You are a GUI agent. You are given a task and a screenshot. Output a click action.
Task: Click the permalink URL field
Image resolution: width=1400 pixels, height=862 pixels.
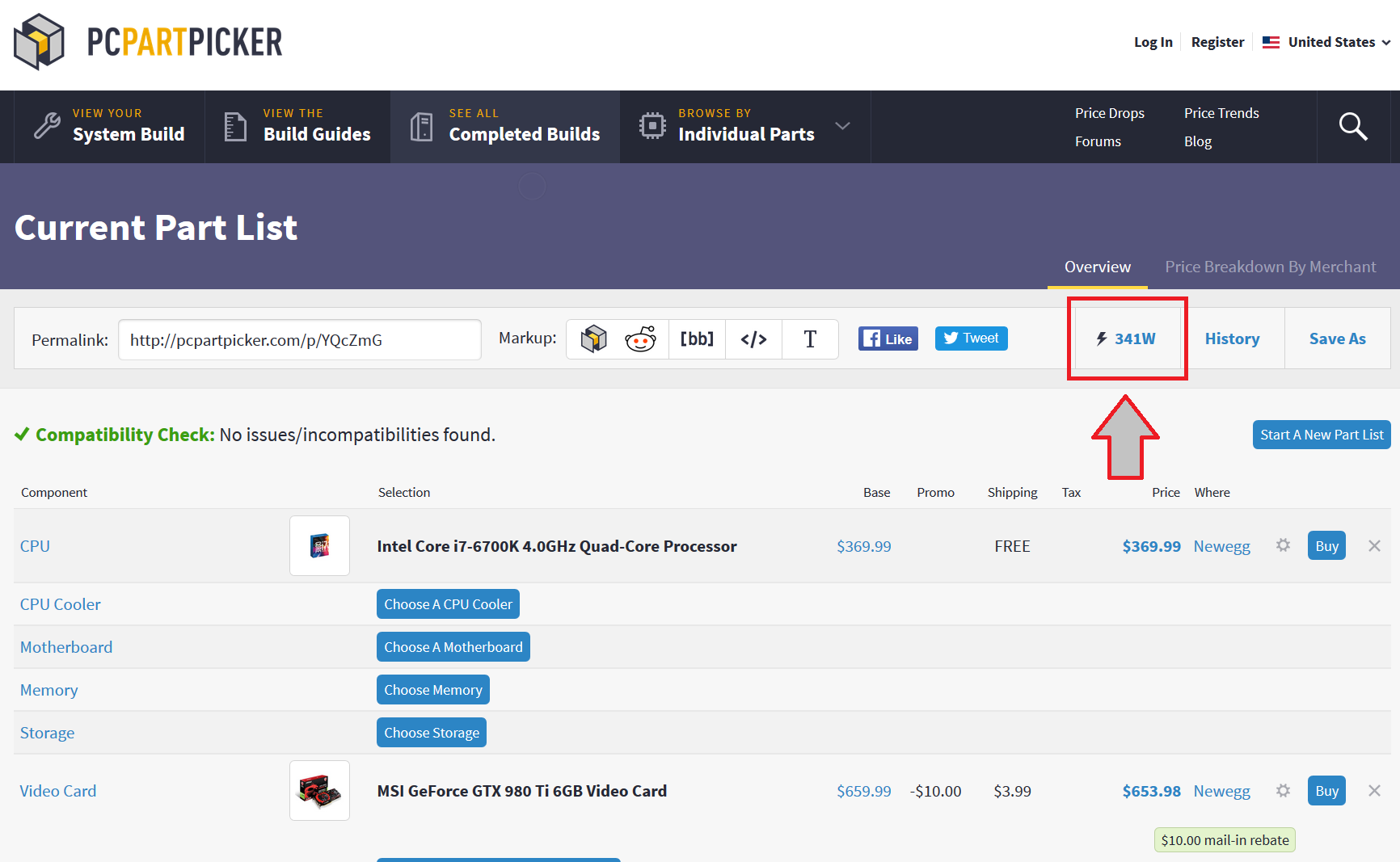(x=300, y=340)
